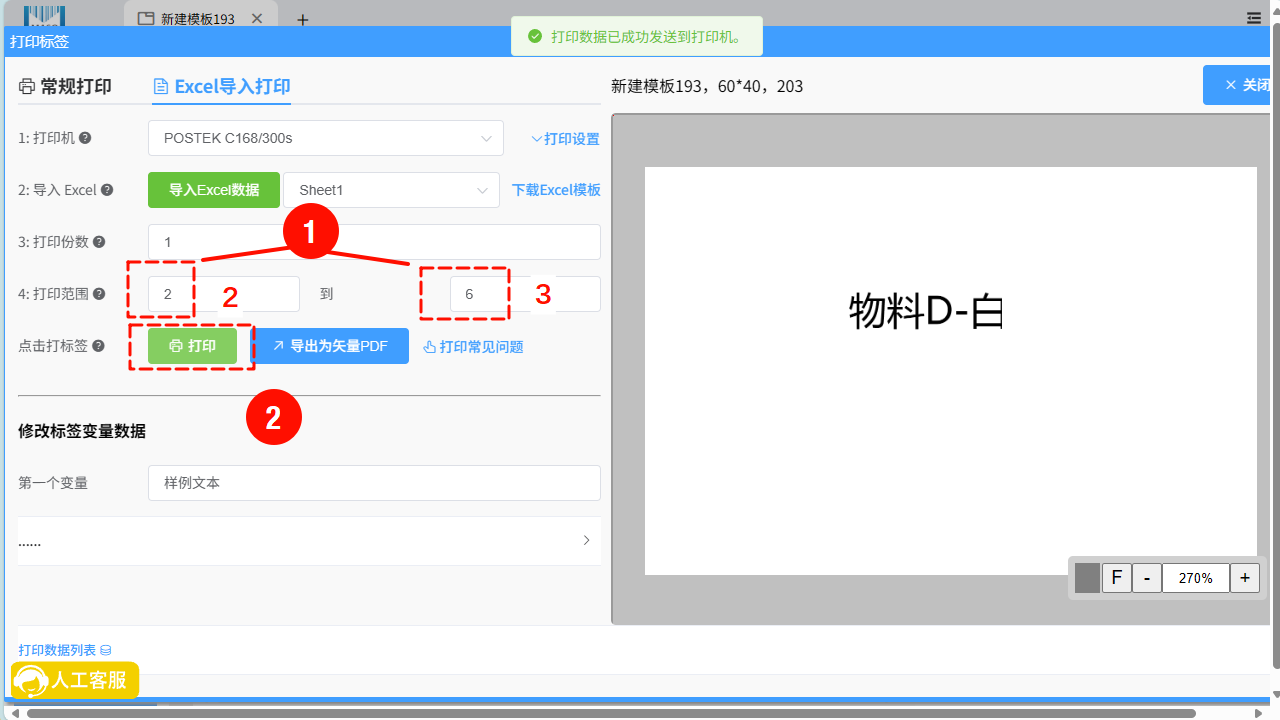Click 导出为矢量PDF button
Viewport: 1280px width, 720px height.
329,346
